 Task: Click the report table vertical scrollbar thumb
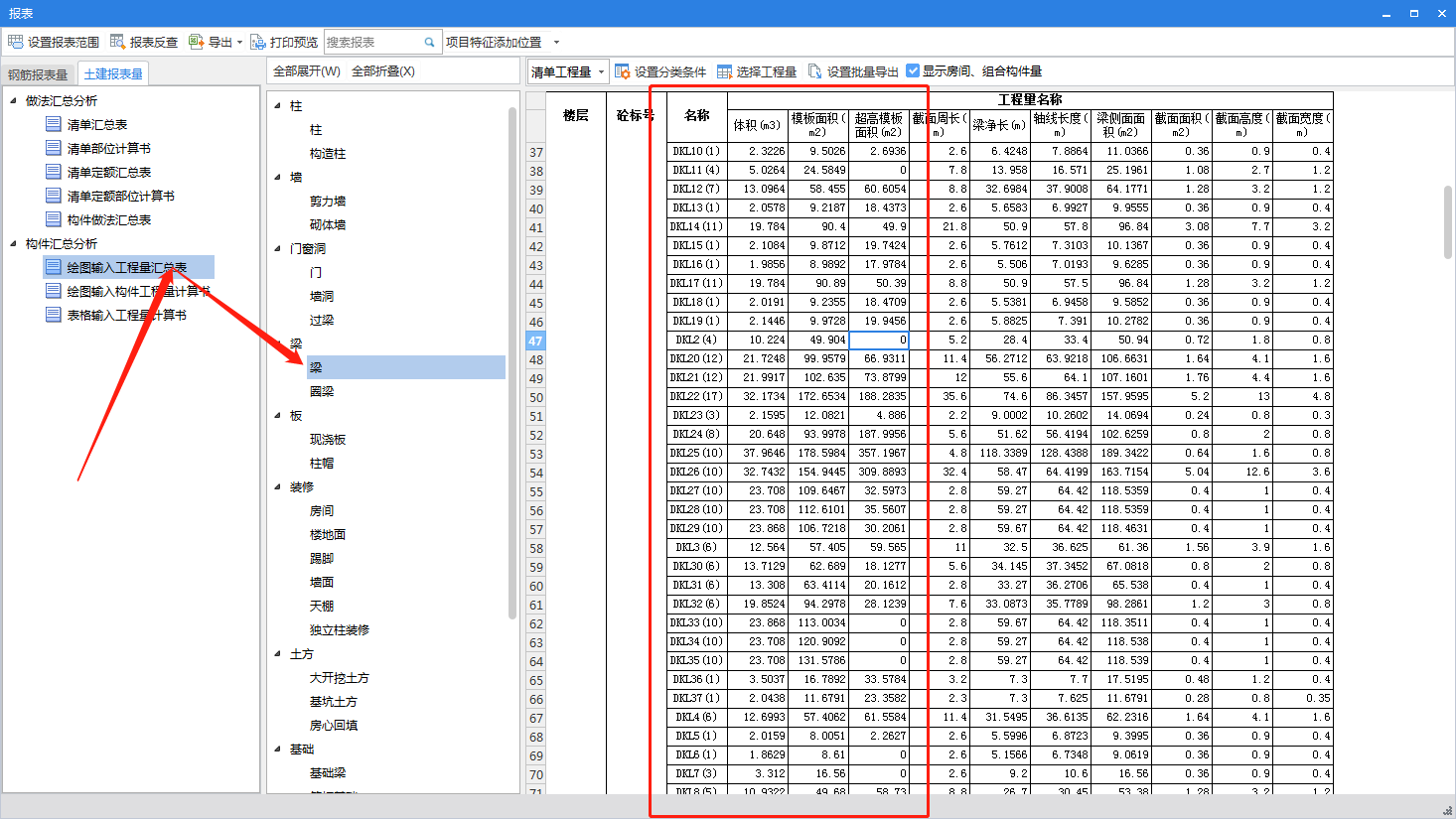1448,222
